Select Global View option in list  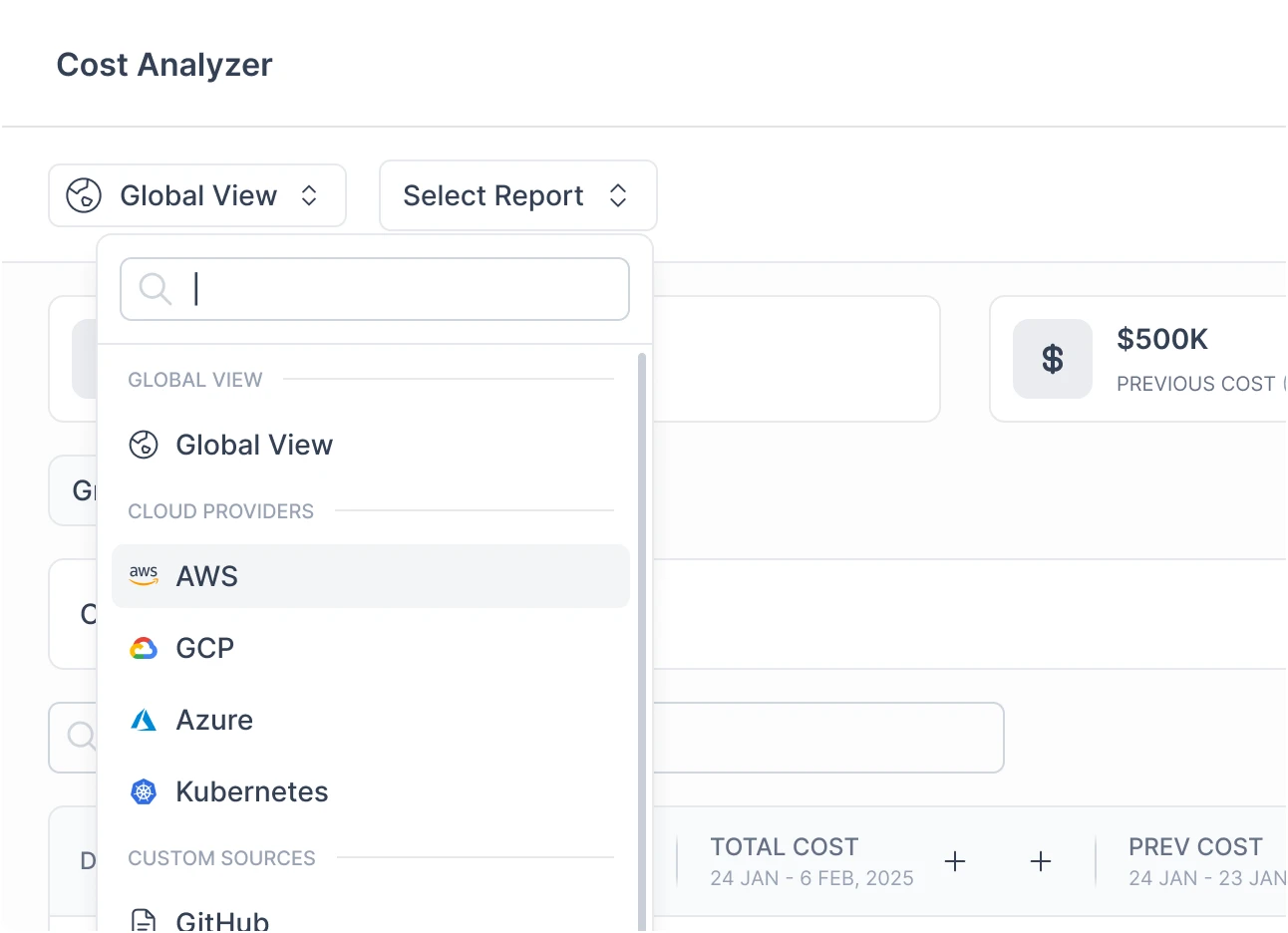coord(371,445)
